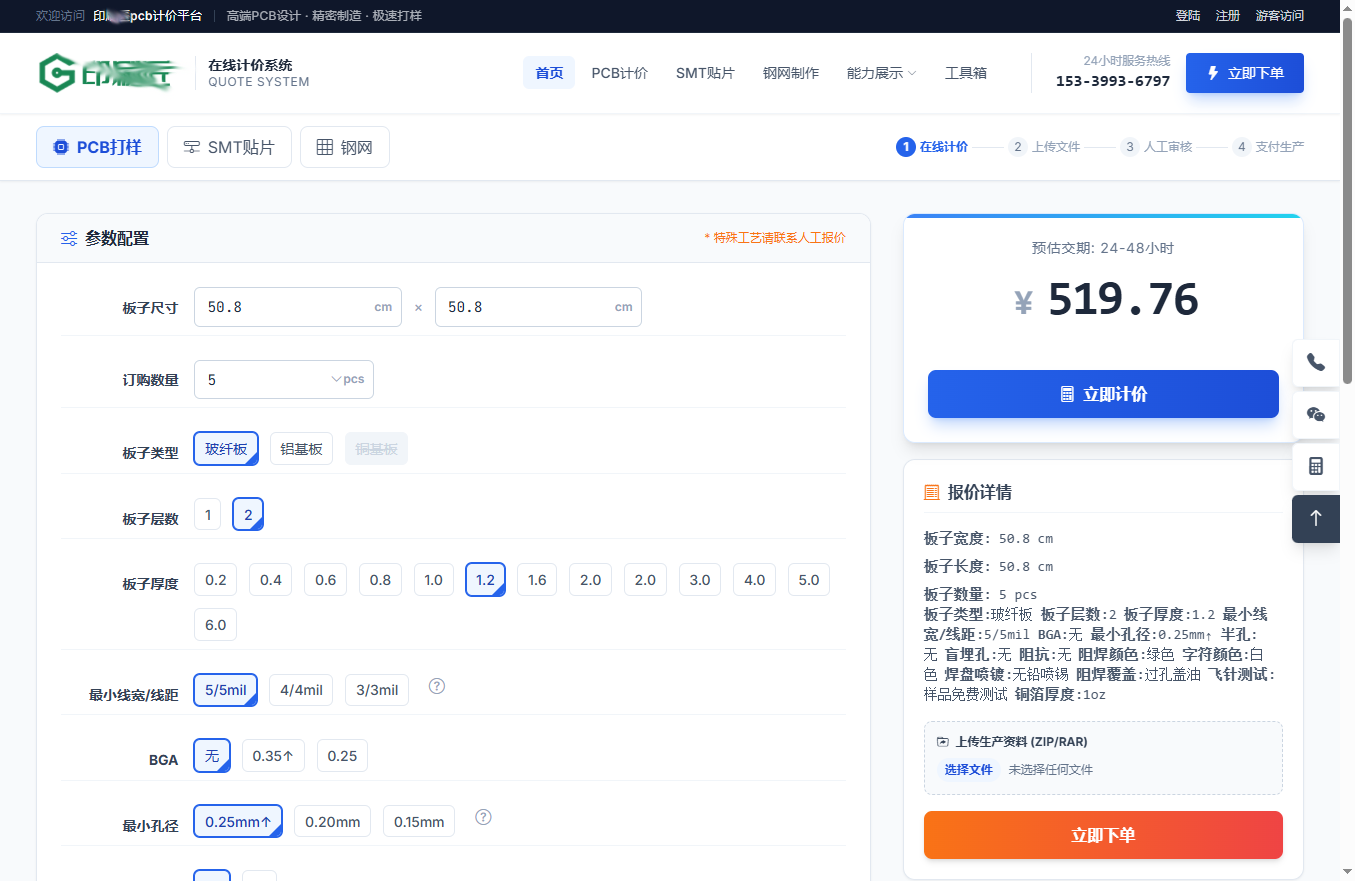Open the 订购数量 quantity dropdown
This screenshot has width=1355, height=881.
pyautogui.click(x=283, y=380)
